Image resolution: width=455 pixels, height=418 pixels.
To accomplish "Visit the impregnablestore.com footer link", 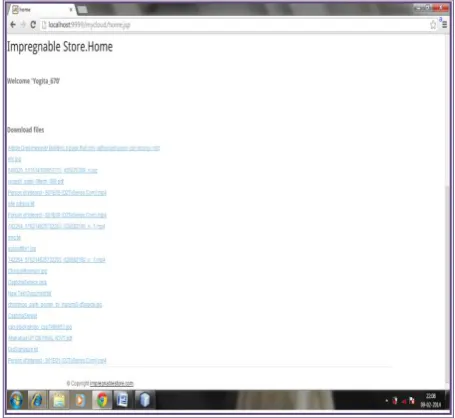I will click(112, 384).
